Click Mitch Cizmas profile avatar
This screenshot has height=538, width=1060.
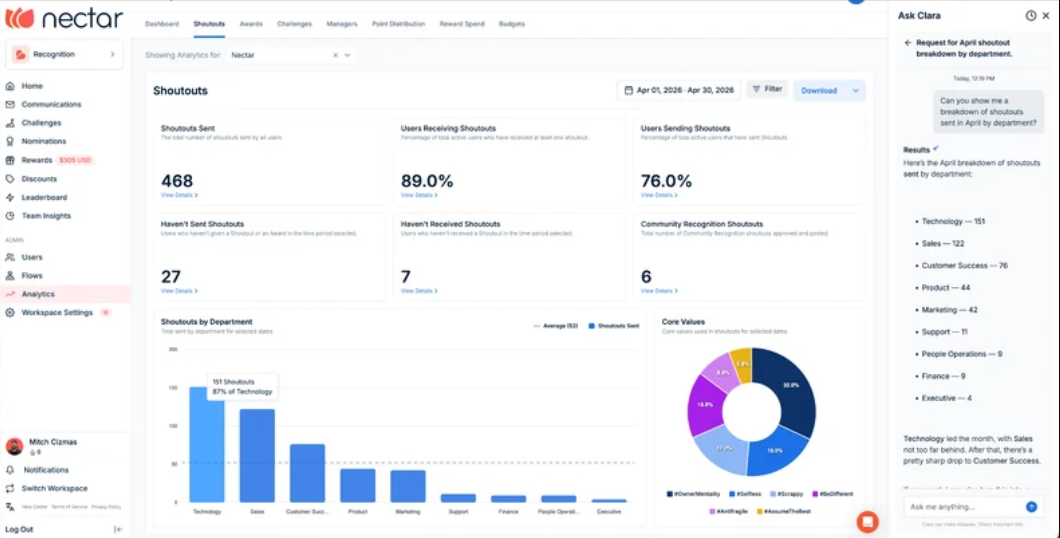point(14,446)
